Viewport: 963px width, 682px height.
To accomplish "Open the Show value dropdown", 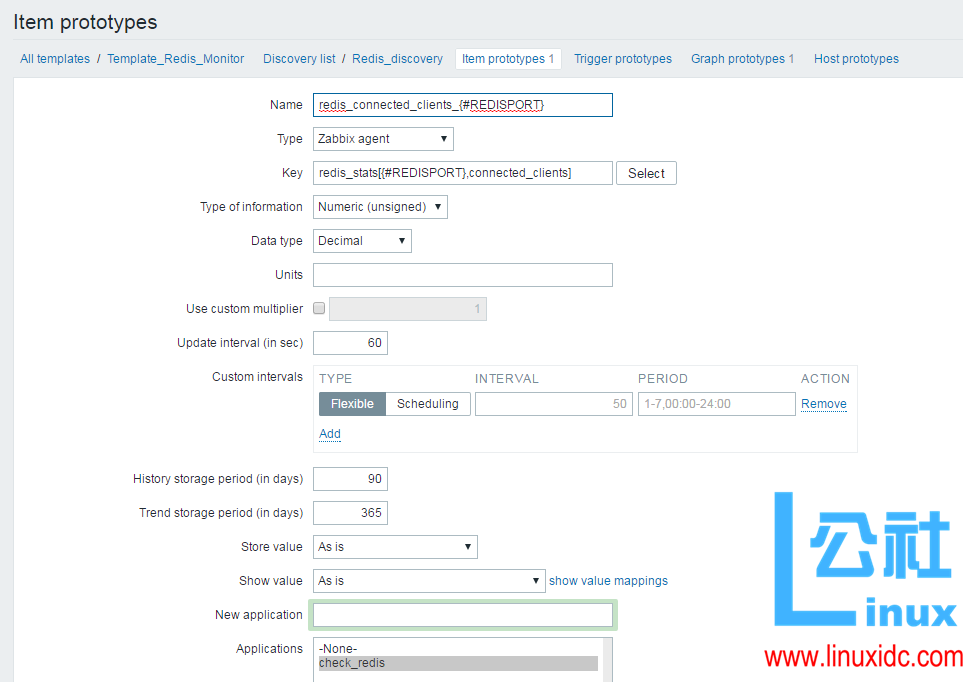I will (x=429, y=581).
